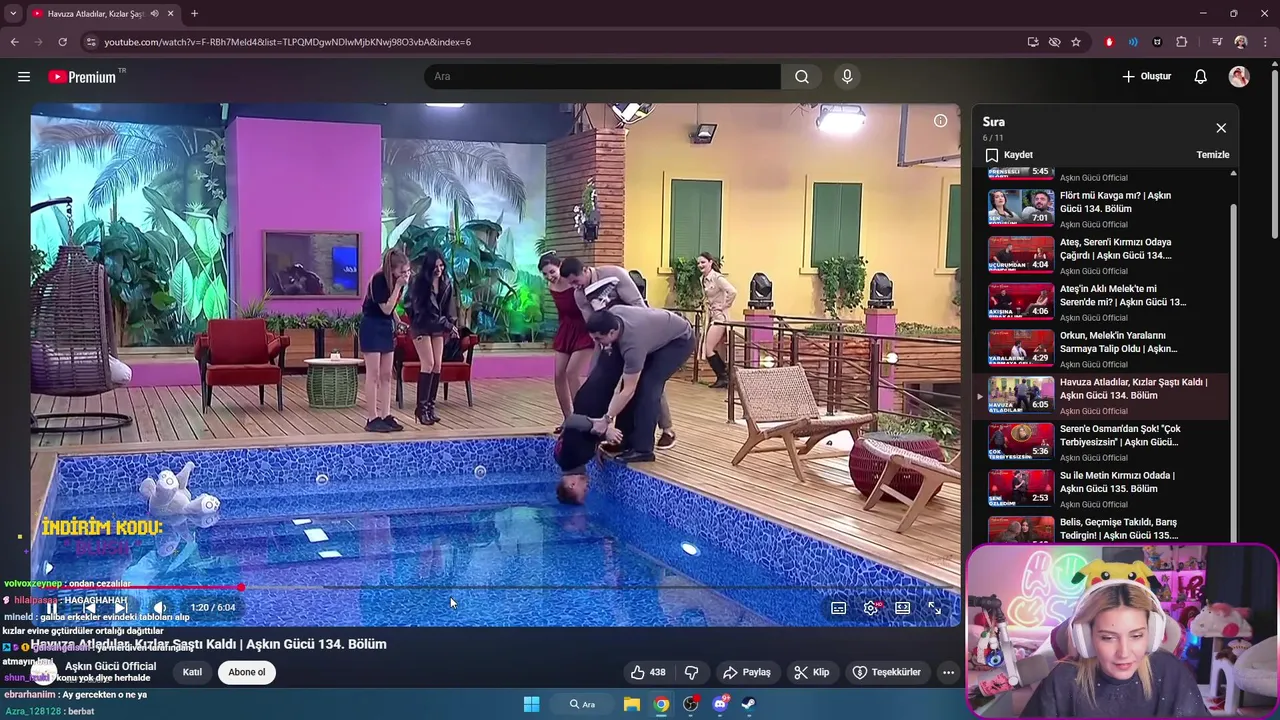Enter fullscreen mode

tap(934, 607)
